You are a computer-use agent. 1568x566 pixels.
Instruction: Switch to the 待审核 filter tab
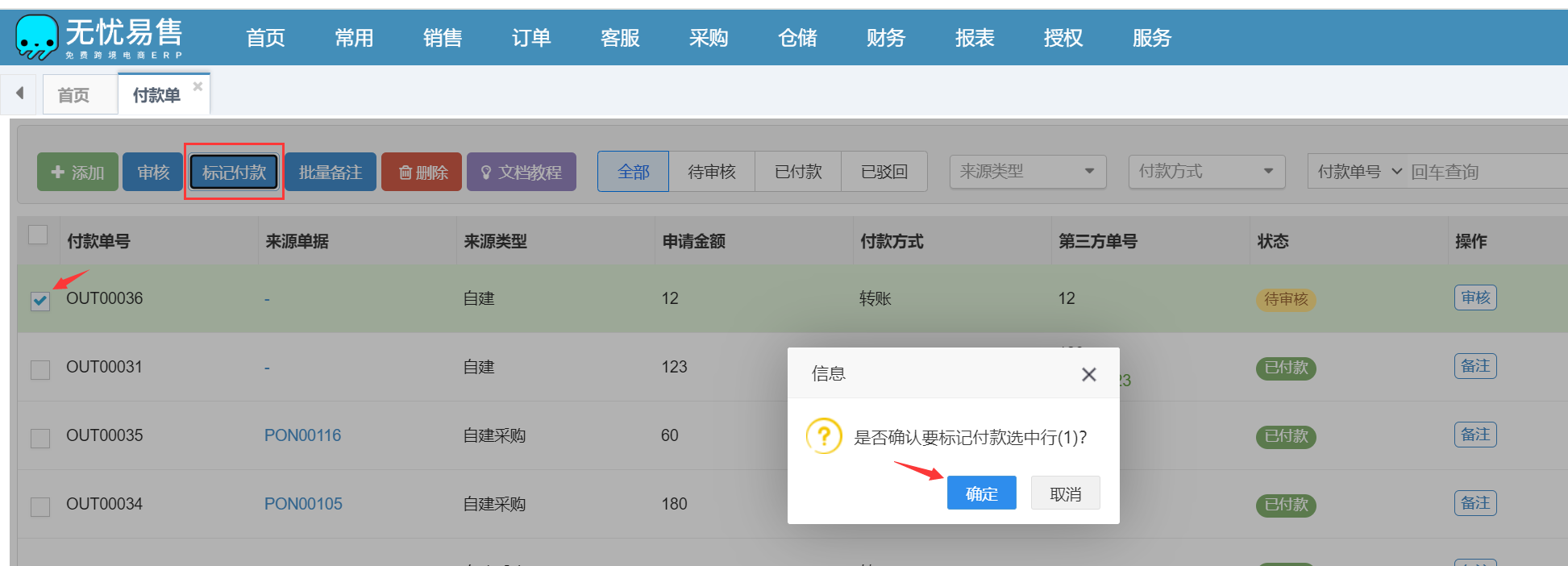(x=711, y=172)
